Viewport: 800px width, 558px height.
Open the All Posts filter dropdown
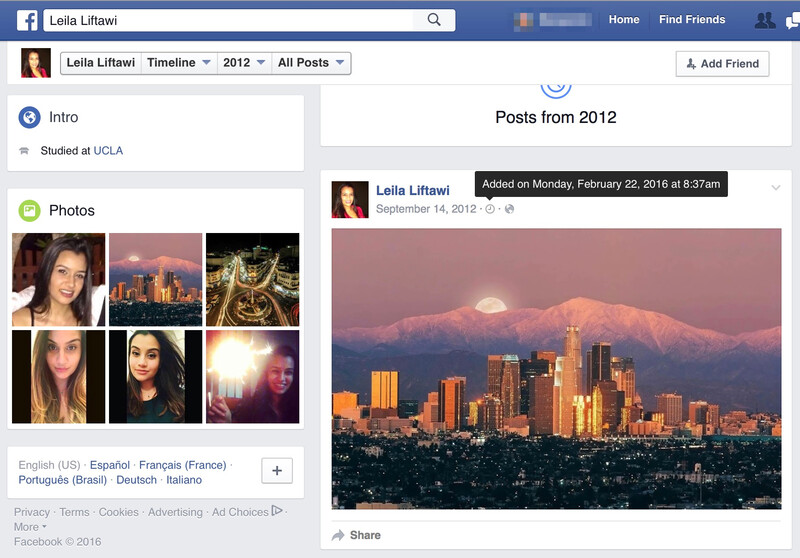click(x=311, y=63)
